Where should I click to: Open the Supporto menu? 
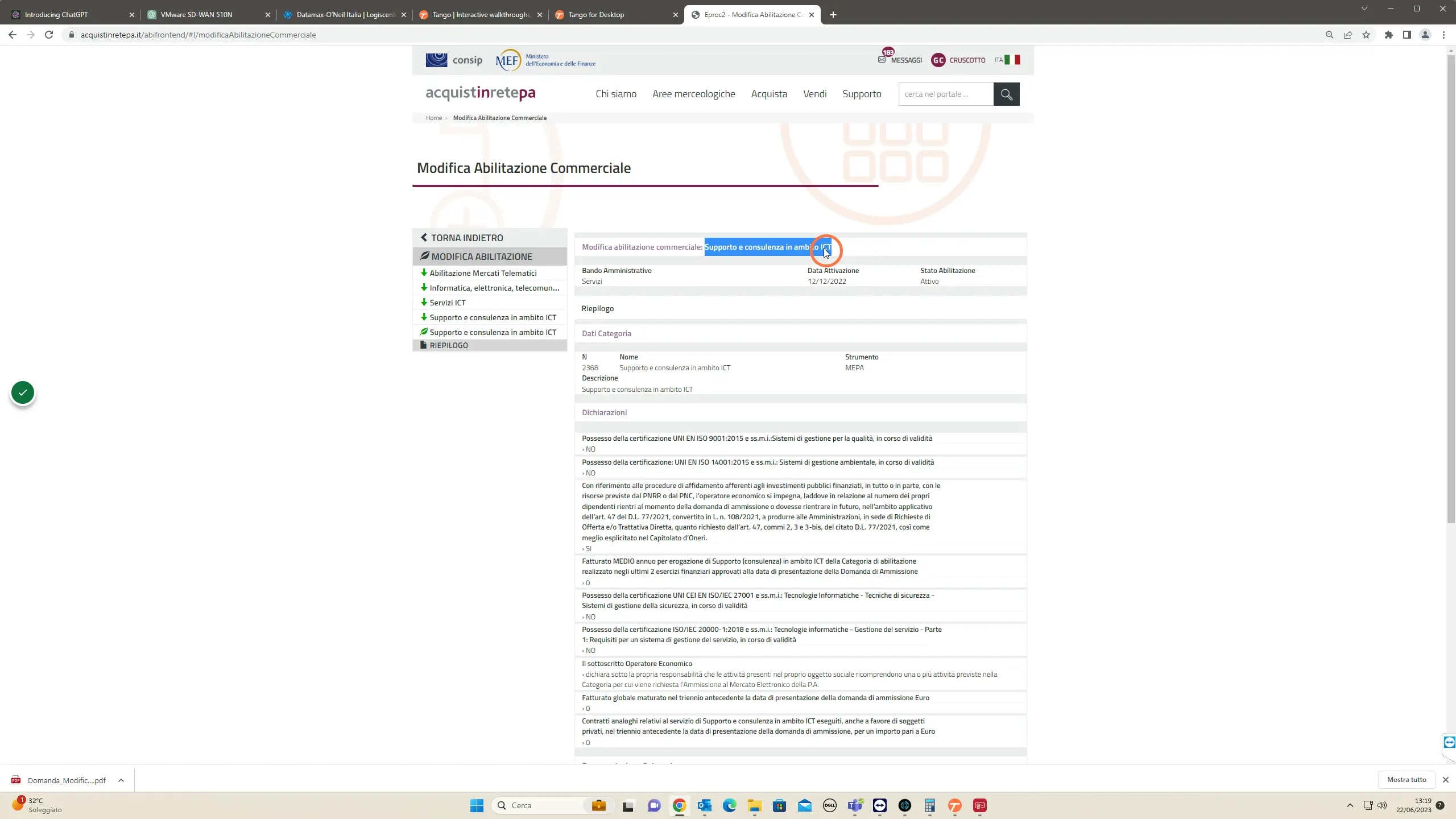862,94
